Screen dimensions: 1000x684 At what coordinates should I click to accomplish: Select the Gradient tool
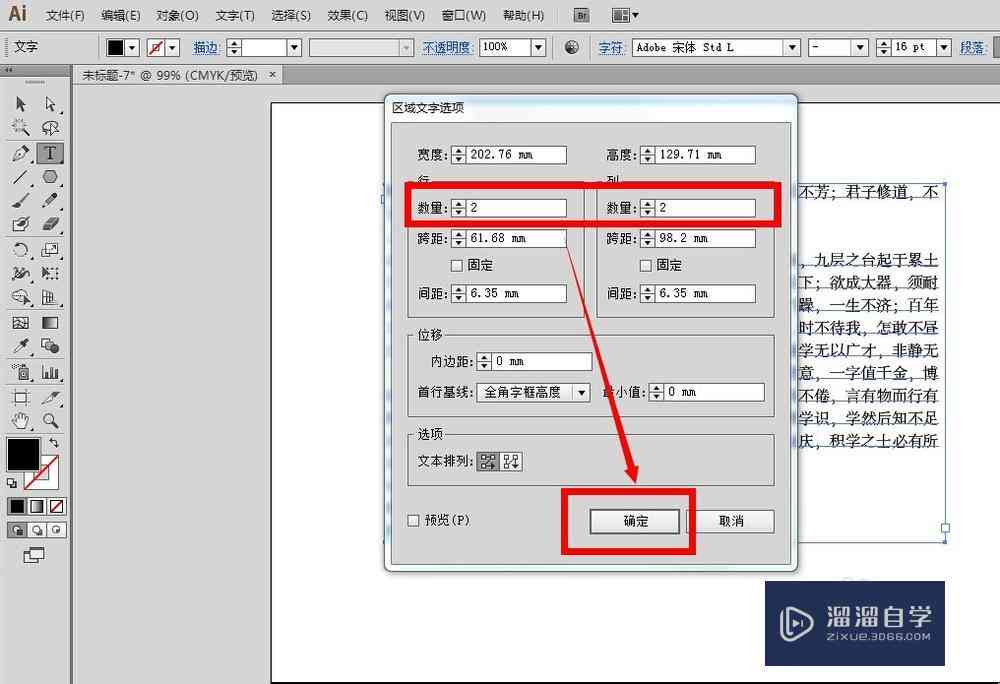click(50, 323)
